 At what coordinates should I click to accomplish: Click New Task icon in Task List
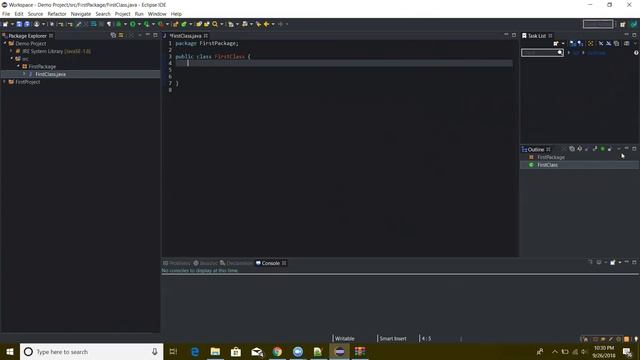(556, 43)
